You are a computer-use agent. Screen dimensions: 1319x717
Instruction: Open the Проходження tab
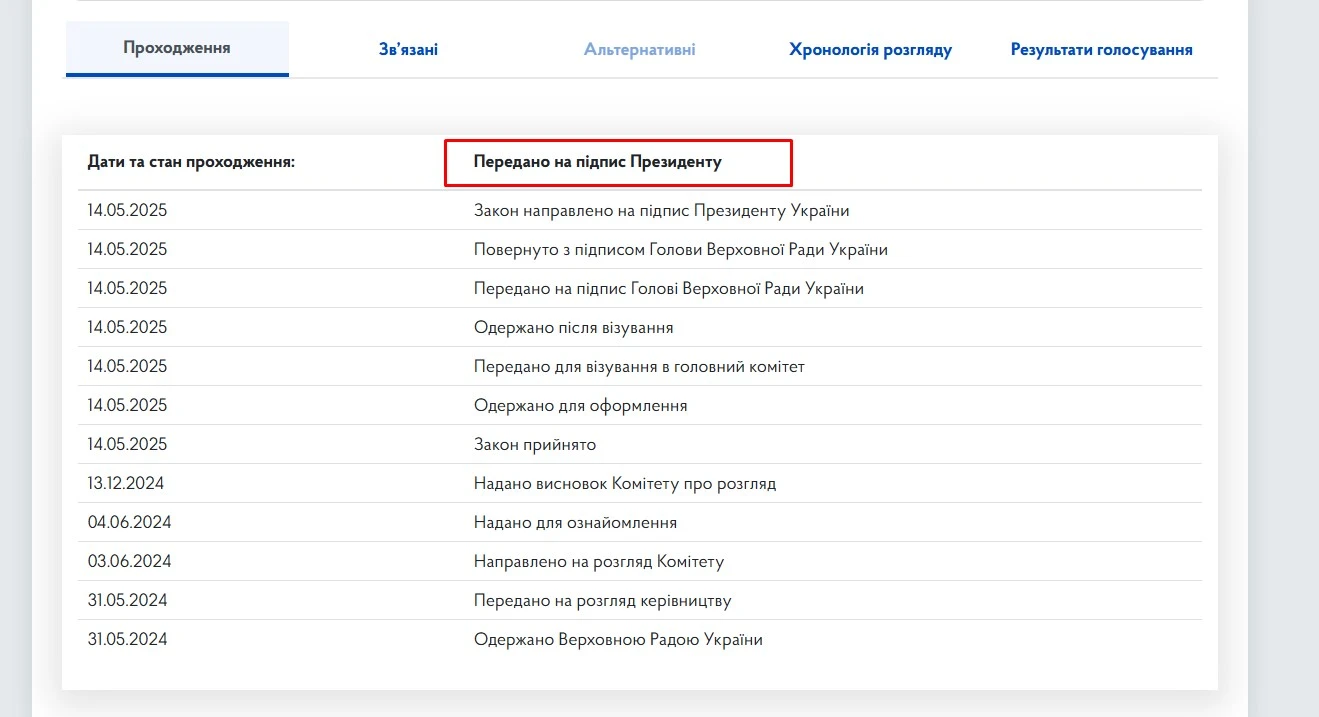177,48
